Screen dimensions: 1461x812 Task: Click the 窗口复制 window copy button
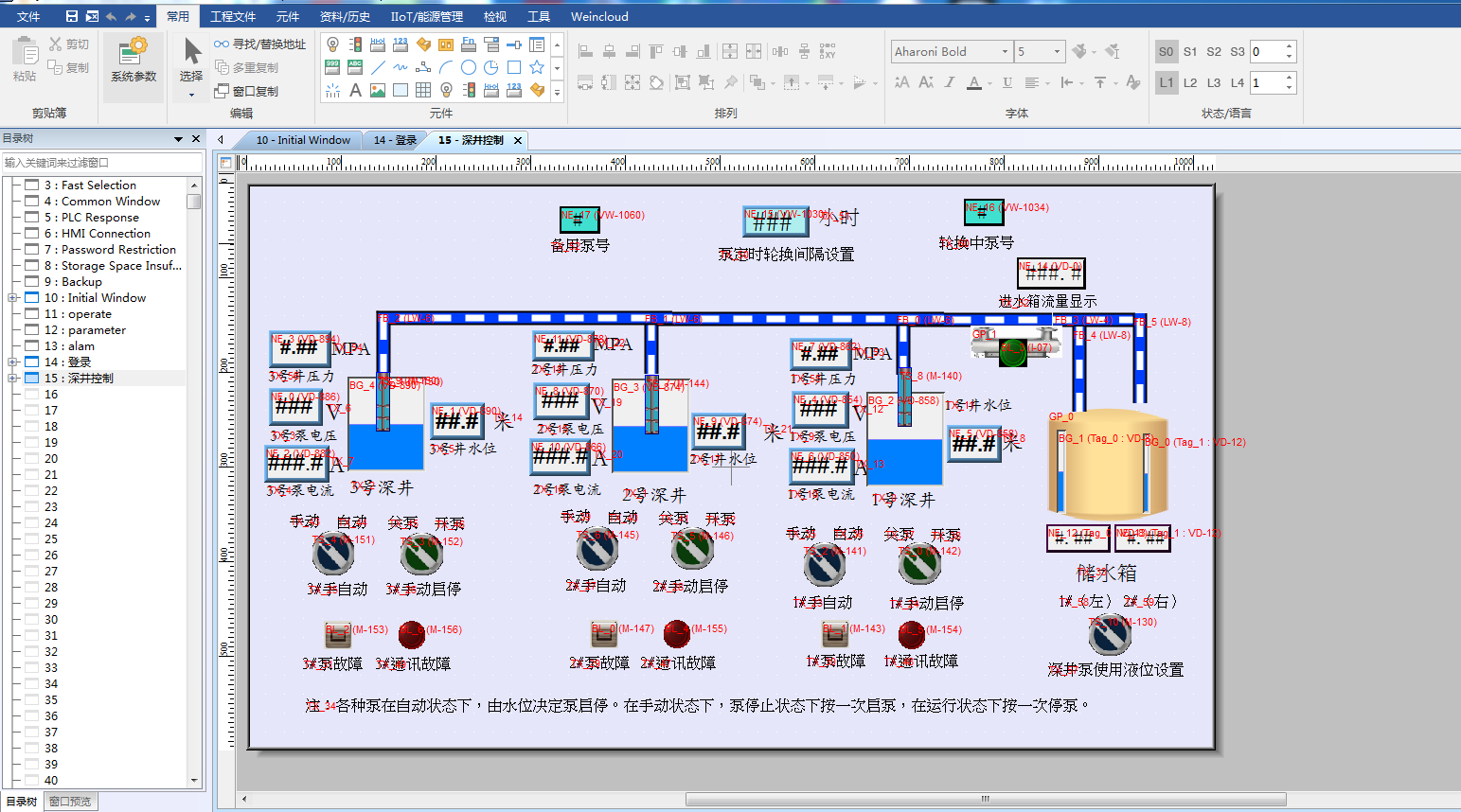tap(246, 92)
